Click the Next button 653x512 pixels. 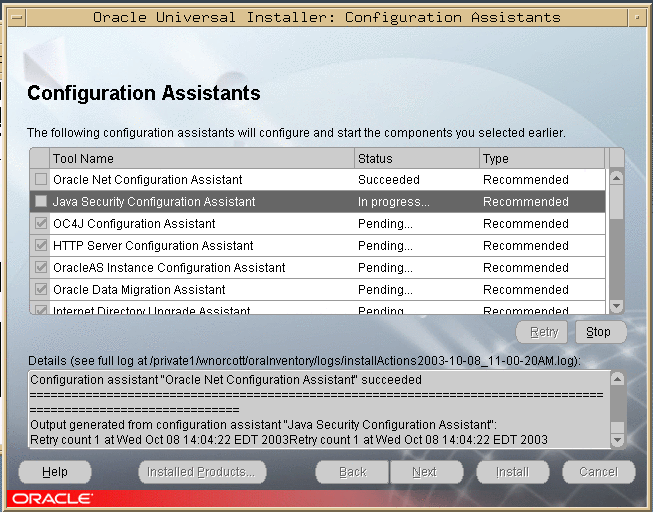tap(426, 472)
